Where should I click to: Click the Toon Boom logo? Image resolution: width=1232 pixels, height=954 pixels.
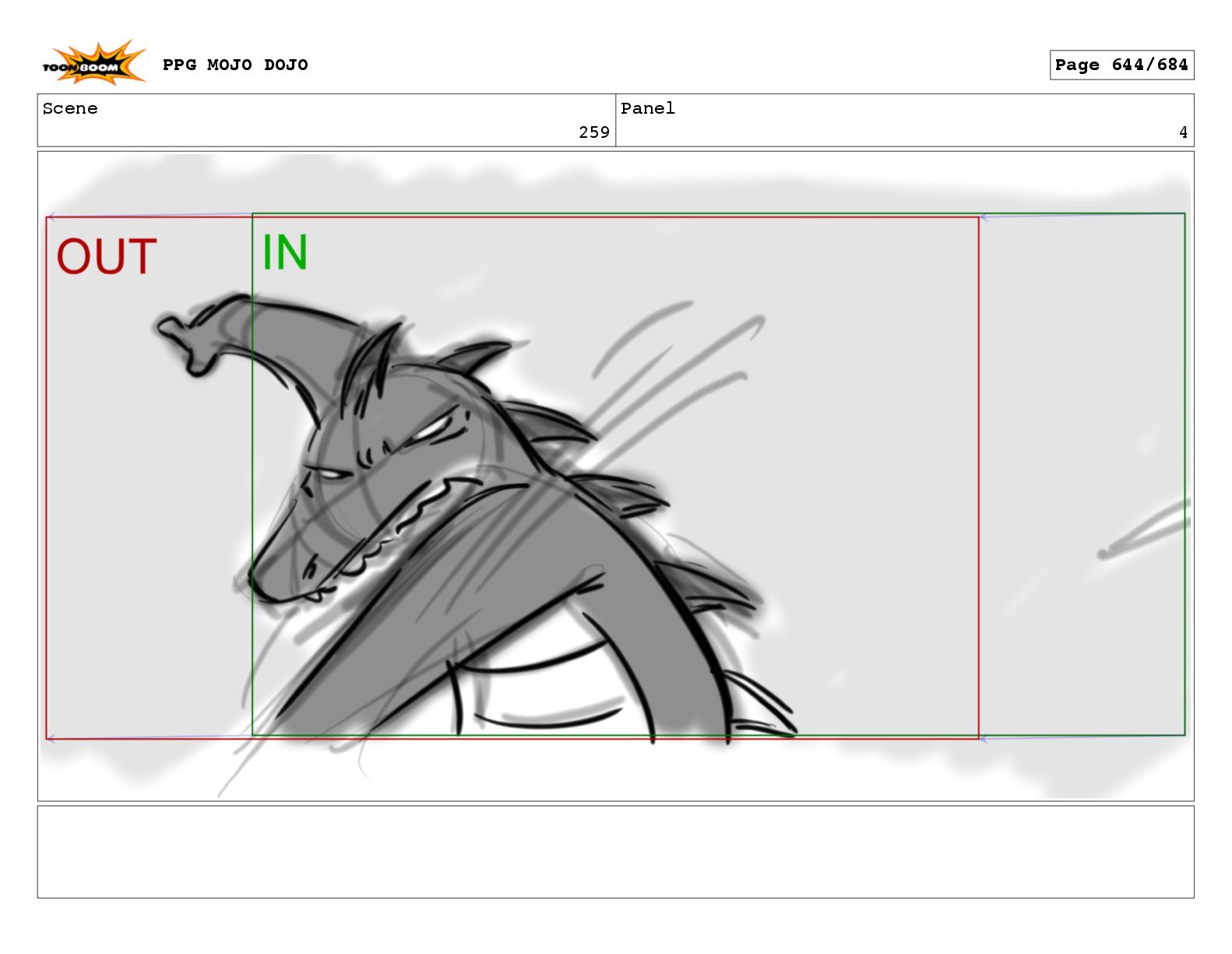pyautogui.click(x=93, y=63)
